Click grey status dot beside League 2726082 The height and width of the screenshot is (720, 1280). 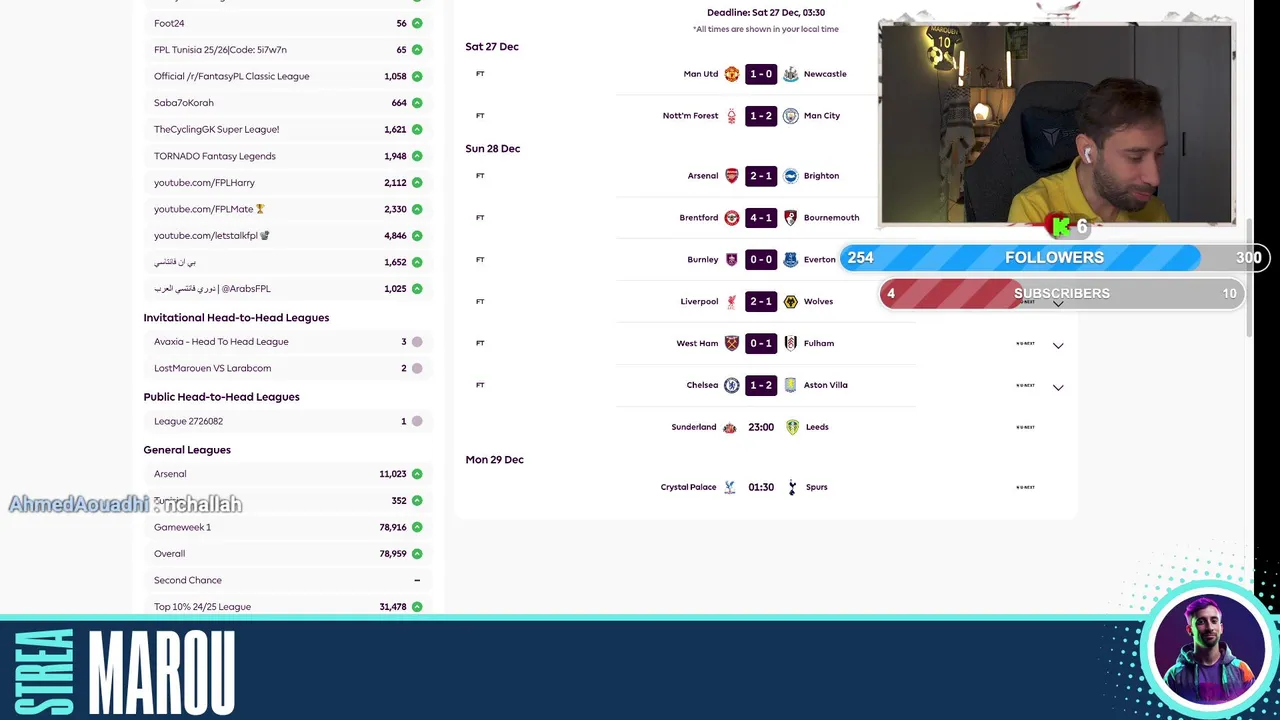tap(417, 421)
